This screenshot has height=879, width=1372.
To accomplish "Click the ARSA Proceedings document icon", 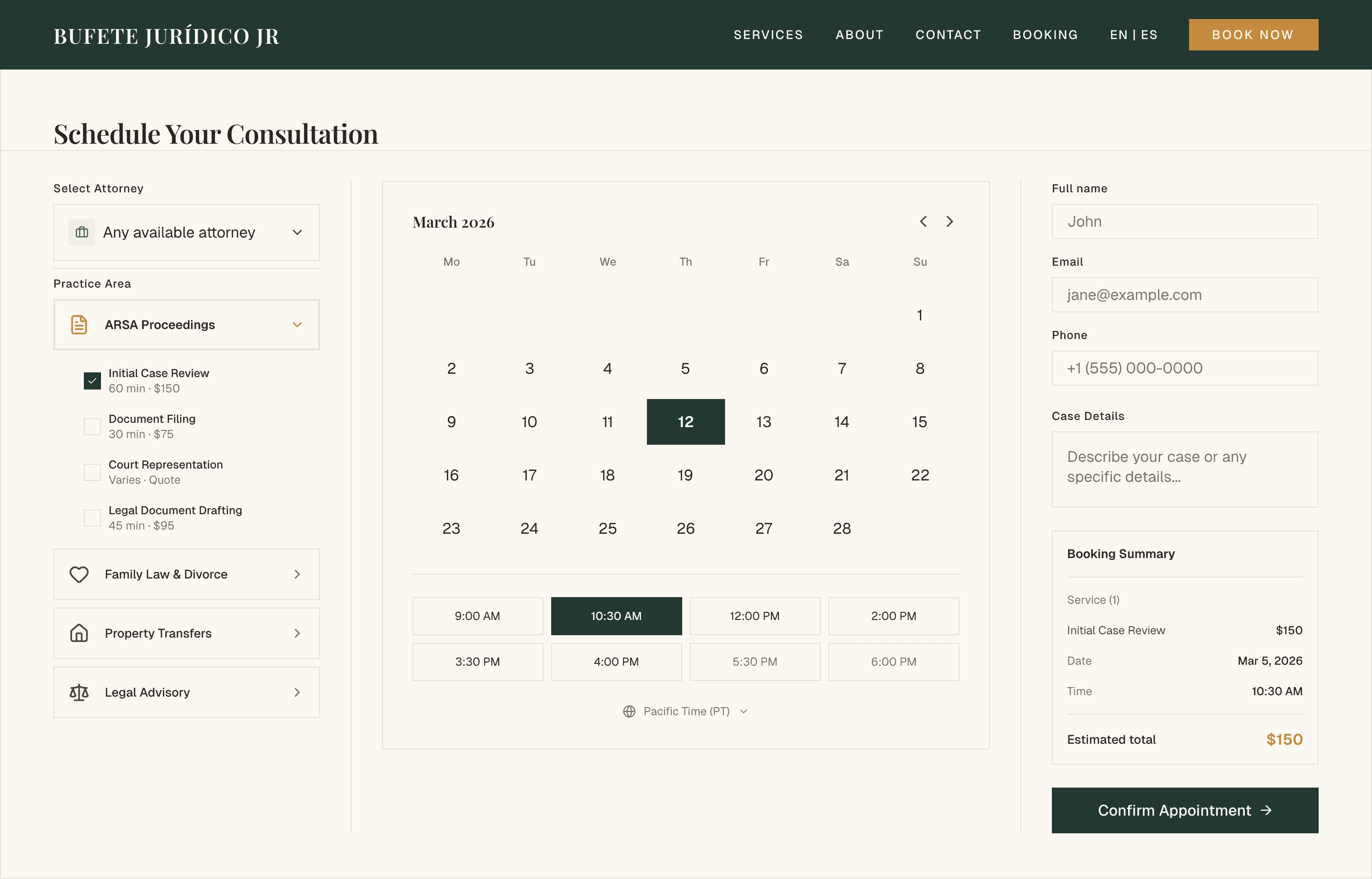I will [x=79, y=325].
